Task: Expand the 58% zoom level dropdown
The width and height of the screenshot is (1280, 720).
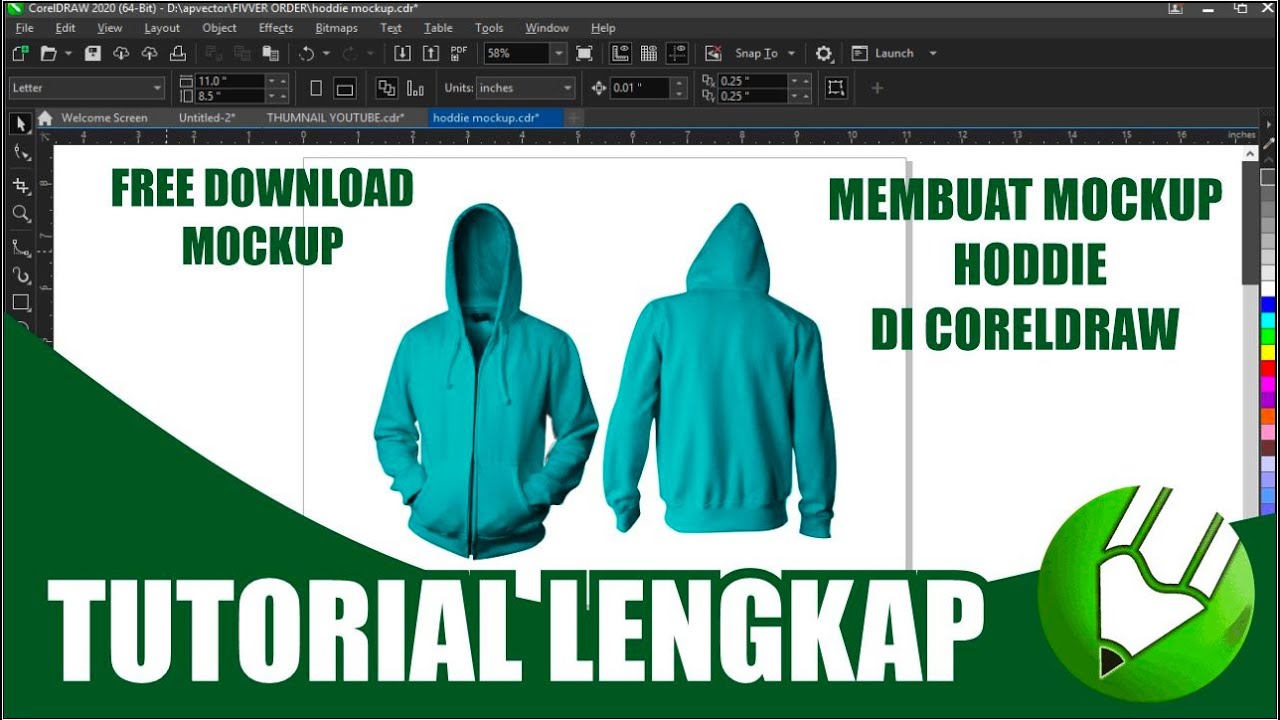Action: (559, 53)
